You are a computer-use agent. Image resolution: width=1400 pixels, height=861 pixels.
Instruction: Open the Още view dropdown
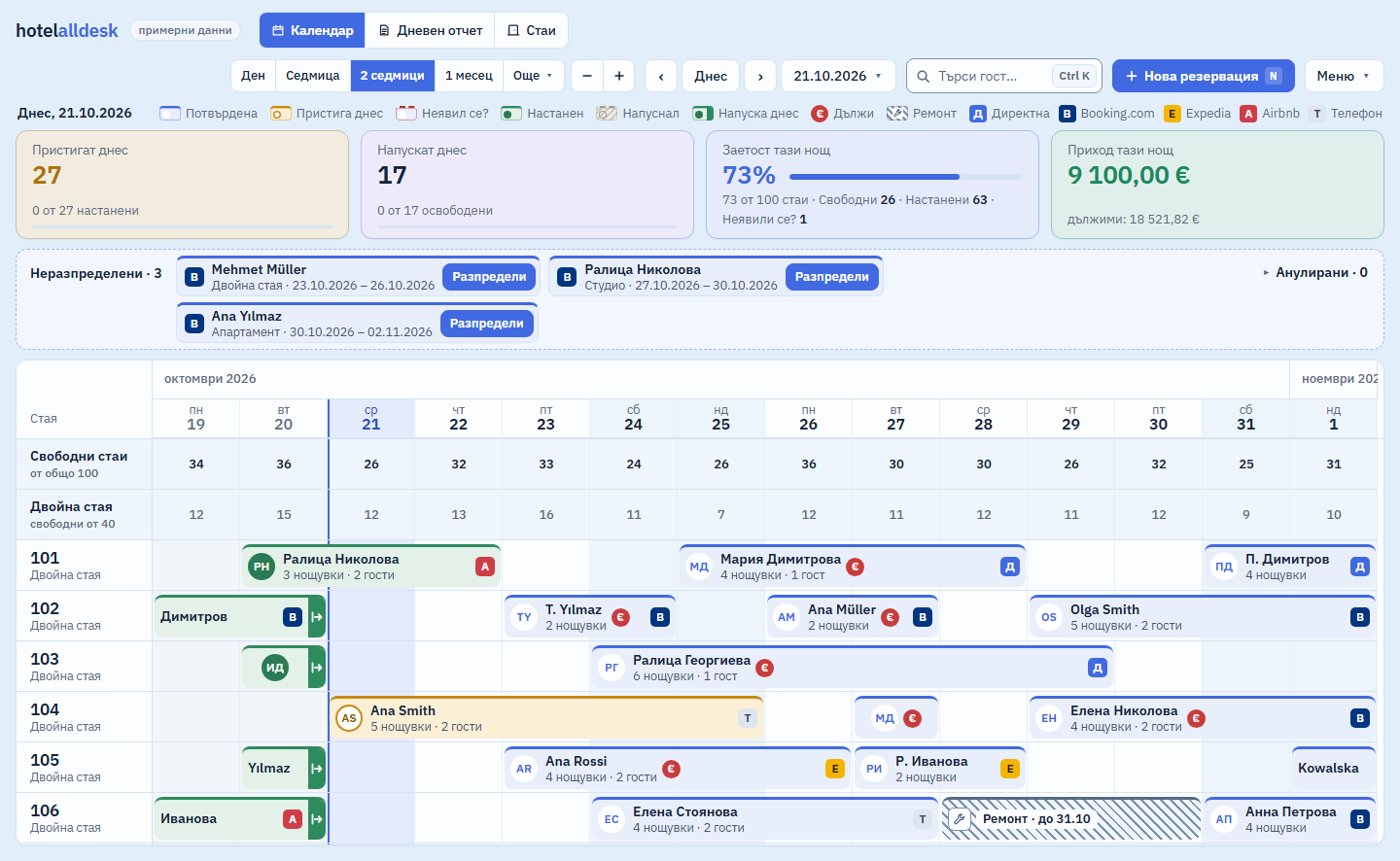(x=533, y=76)
